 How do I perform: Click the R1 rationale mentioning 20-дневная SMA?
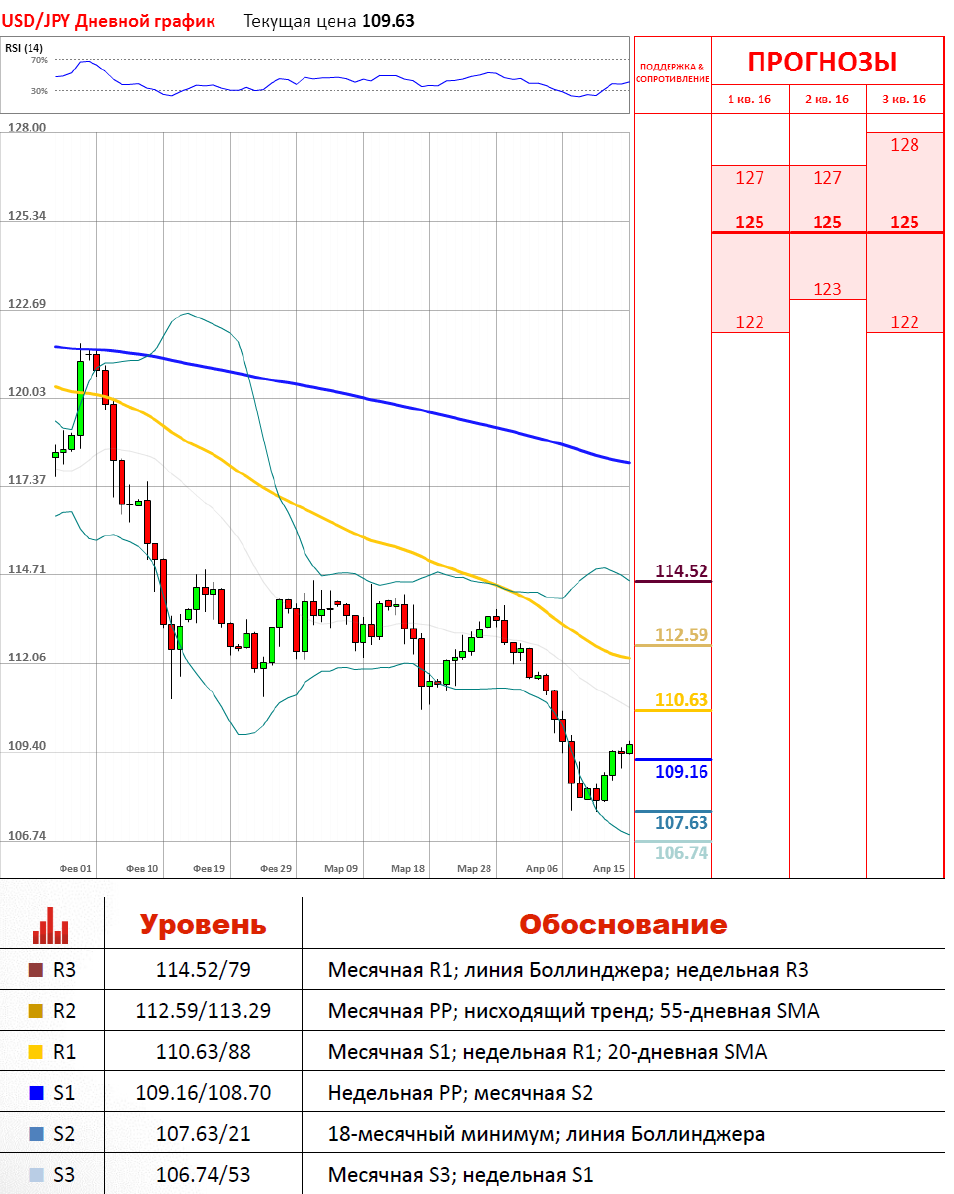[x=547, y=1052]
